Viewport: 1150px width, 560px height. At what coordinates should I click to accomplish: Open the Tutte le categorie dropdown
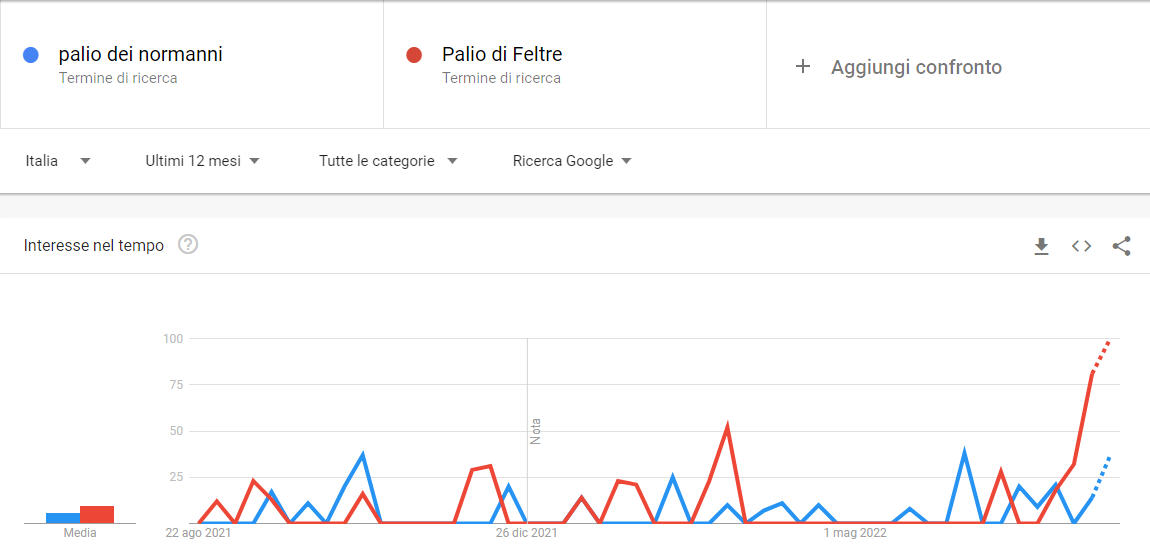pyautogui.click(x=388, y=161)
